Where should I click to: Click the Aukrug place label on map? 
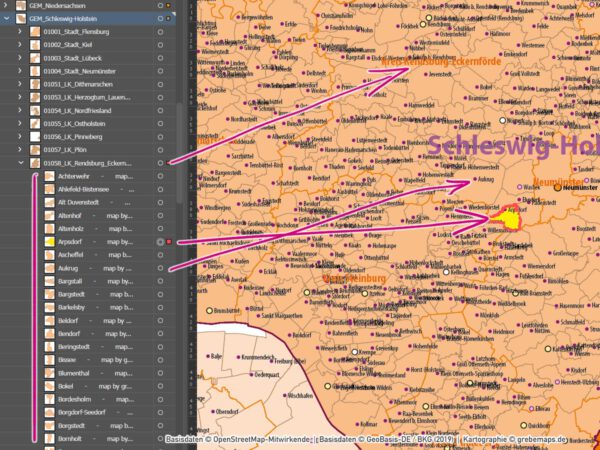pyautogui.click(x=486, y=179)
